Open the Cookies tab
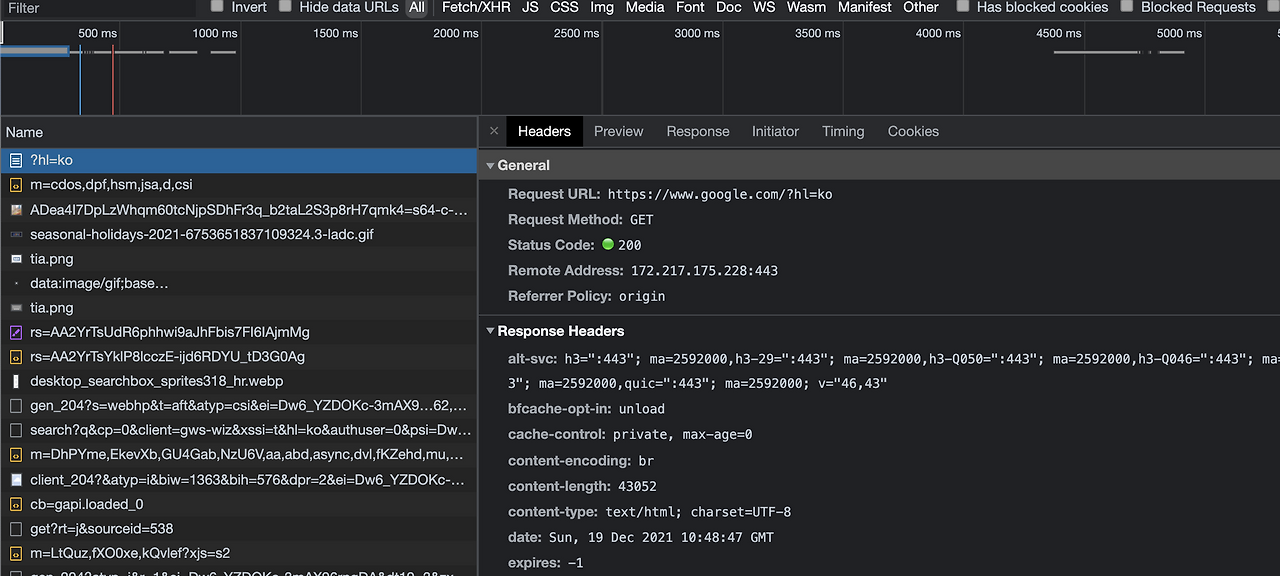Image resolution: width=1280 pixels, height=576 pixels. (913, 131)
